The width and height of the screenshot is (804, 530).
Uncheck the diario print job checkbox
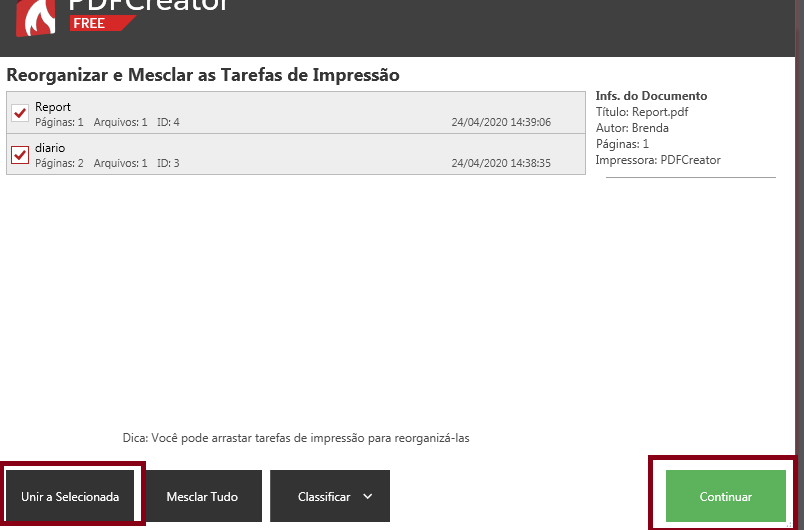point(20,154)
